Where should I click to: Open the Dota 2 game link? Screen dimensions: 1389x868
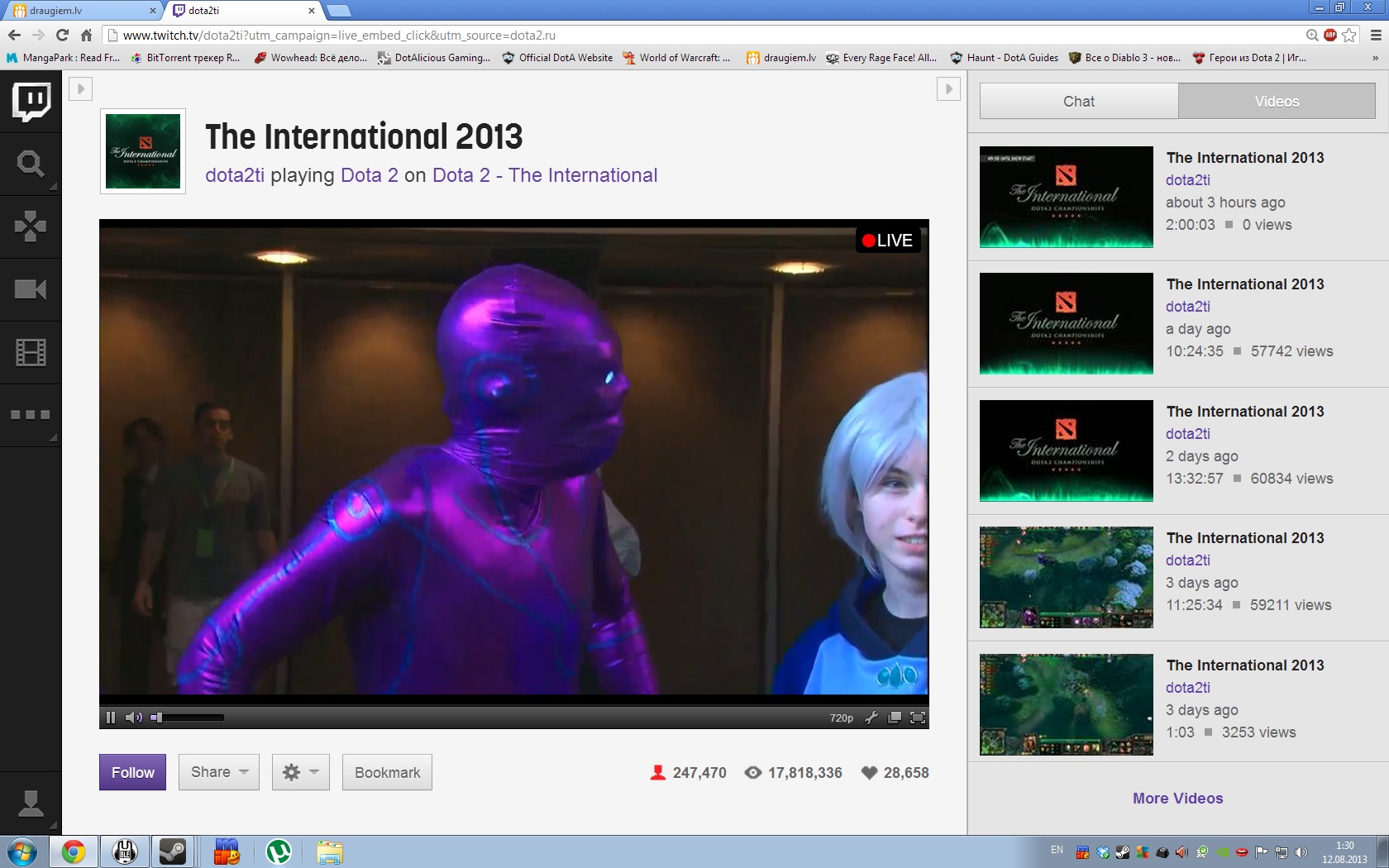click(370, 175)
